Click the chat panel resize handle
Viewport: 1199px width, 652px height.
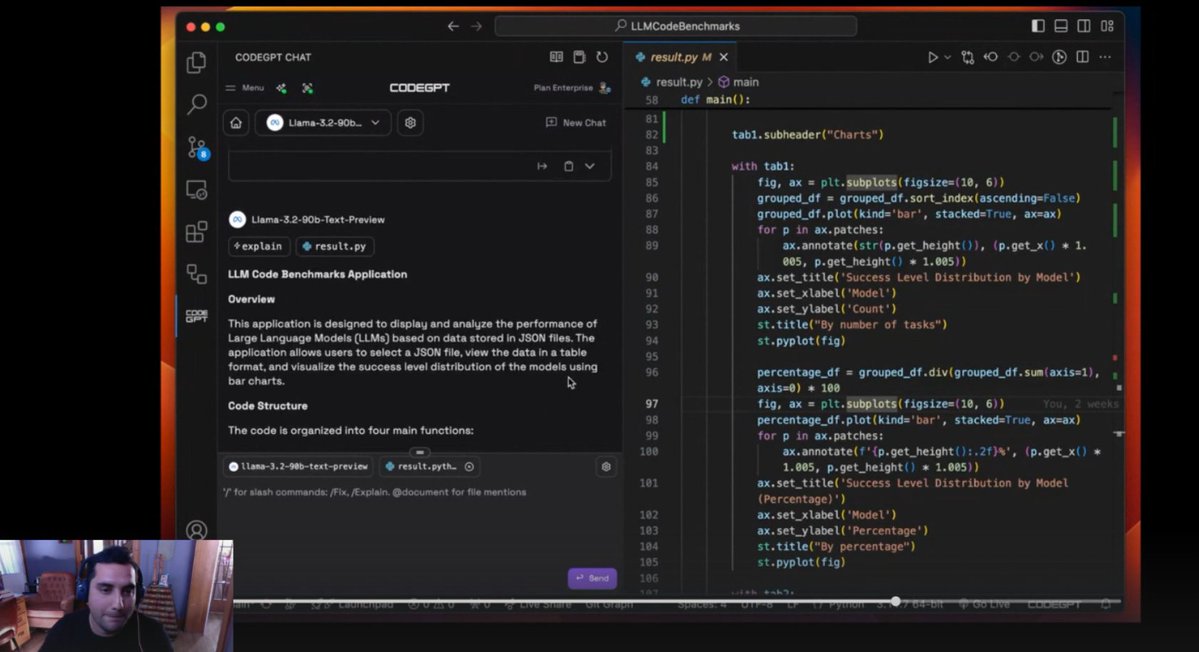[420, 452]
